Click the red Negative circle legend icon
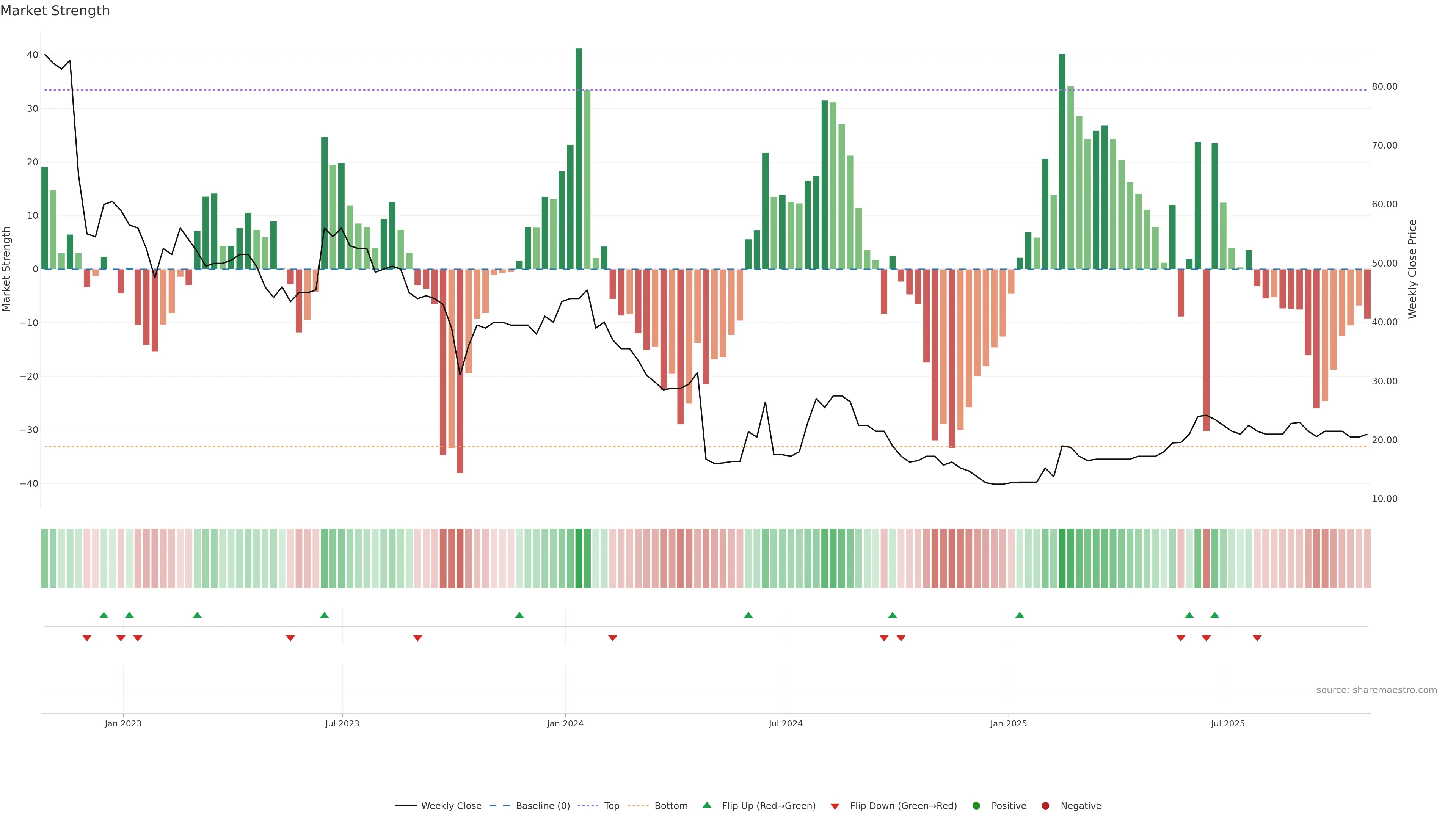Screen dimensions: 1456x819 tap(1045, 806)
